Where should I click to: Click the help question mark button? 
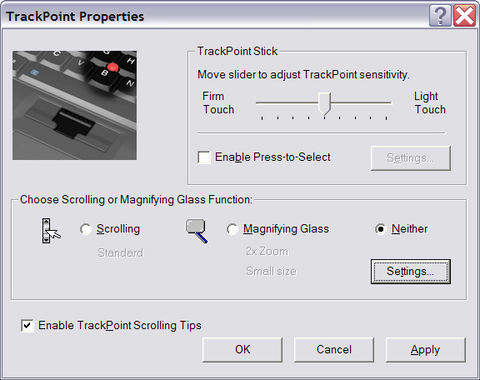coord(440,15)
